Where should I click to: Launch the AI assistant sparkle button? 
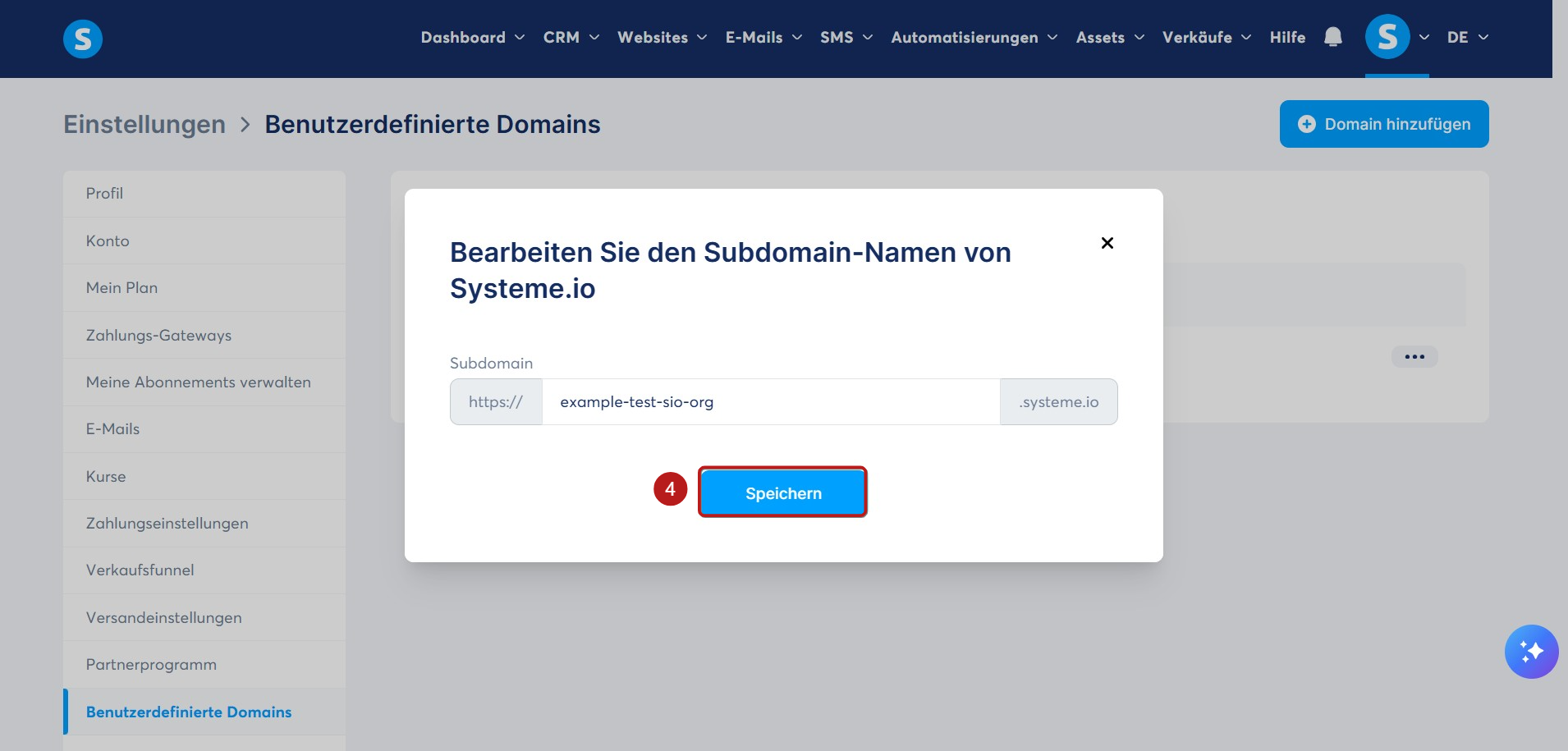[x=1531, y=652]
